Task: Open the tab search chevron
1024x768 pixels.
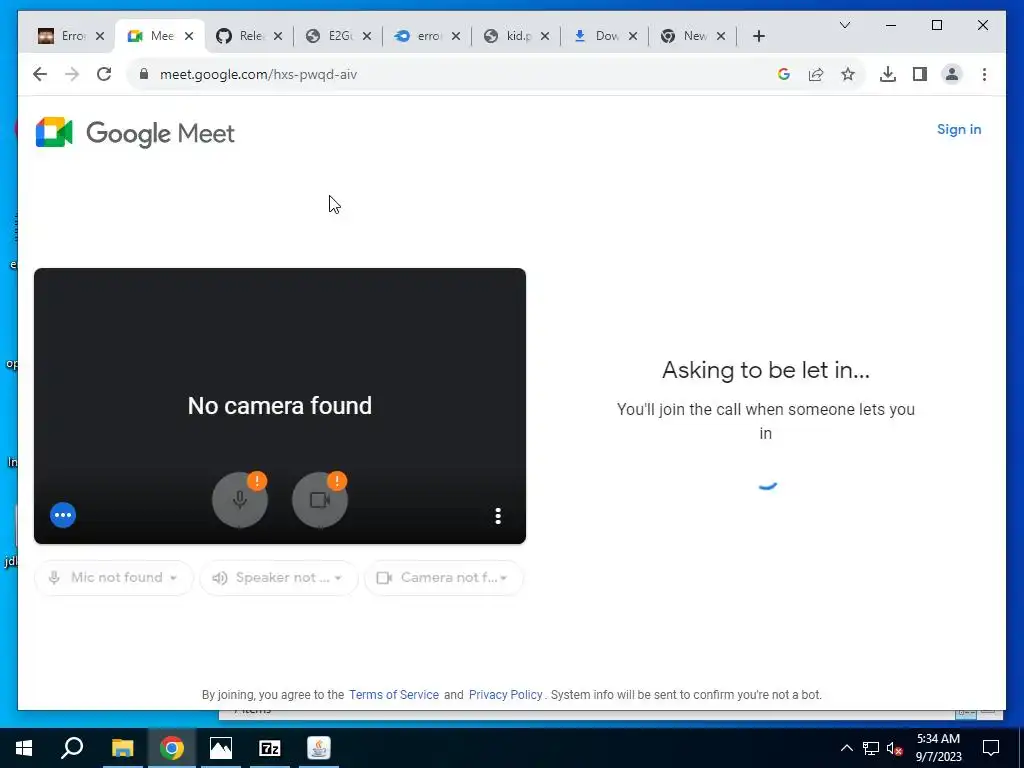Action: pos(844,25)
